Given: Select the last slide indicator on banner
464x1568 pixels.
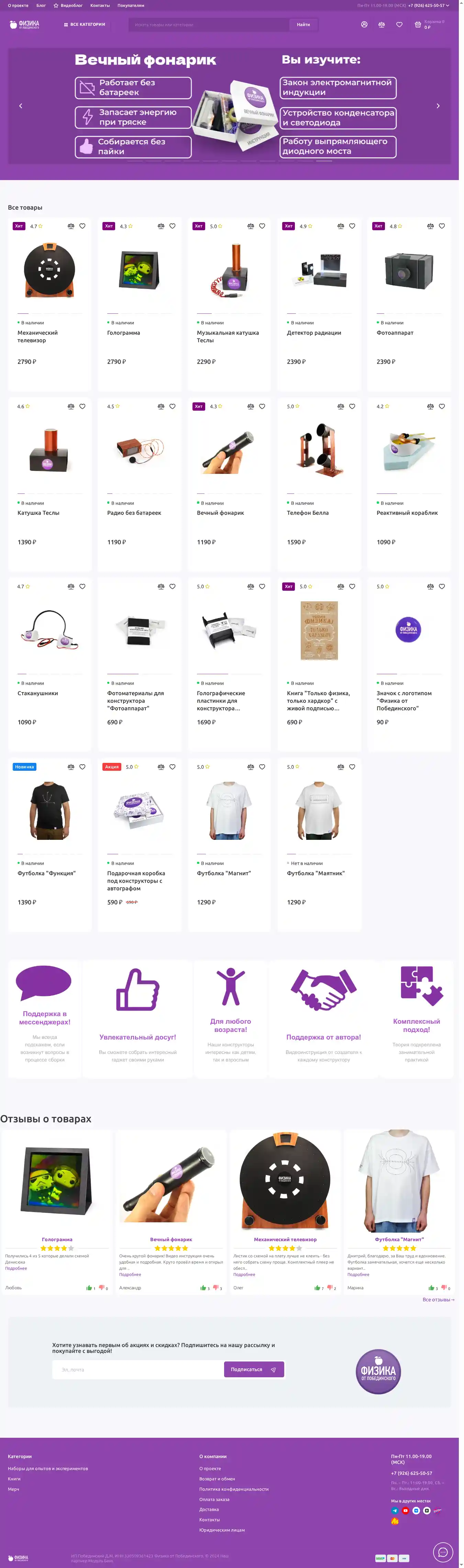Looking at the screenshot, I should [x=324, y=161].
